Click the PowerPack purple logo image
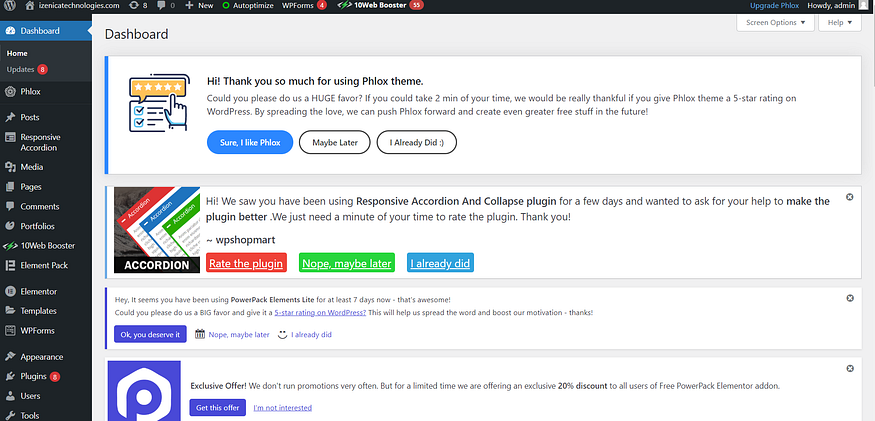The height and width of the screenshot is (421, 875). tap(144, 391)
